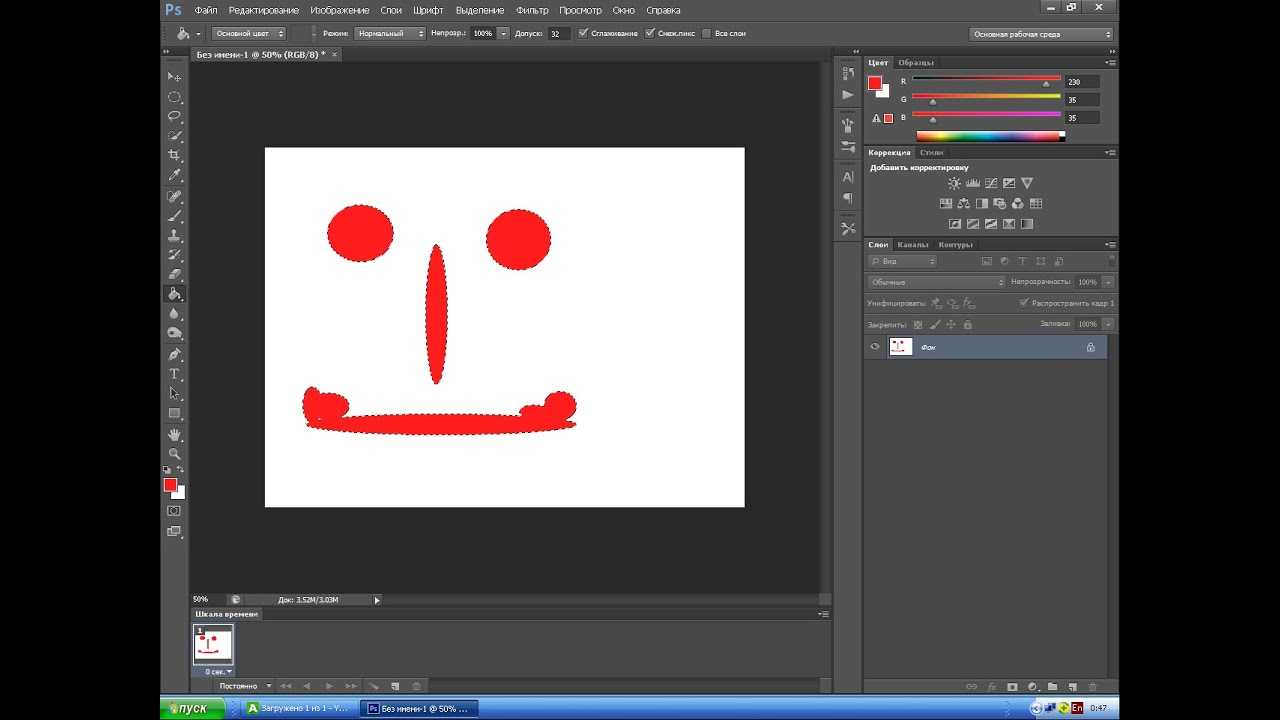The image size is (1280, 720).
Task: Select the Type tool
Action: pyautogui.click(x=174, y=374)
